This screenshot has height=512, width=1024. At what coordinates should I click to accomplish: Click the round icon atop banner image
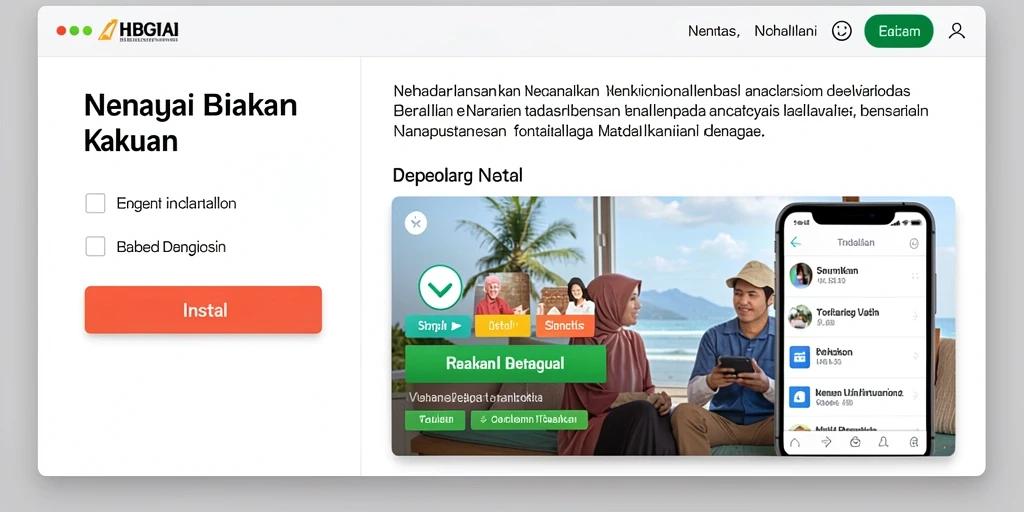tap(416, 223)
